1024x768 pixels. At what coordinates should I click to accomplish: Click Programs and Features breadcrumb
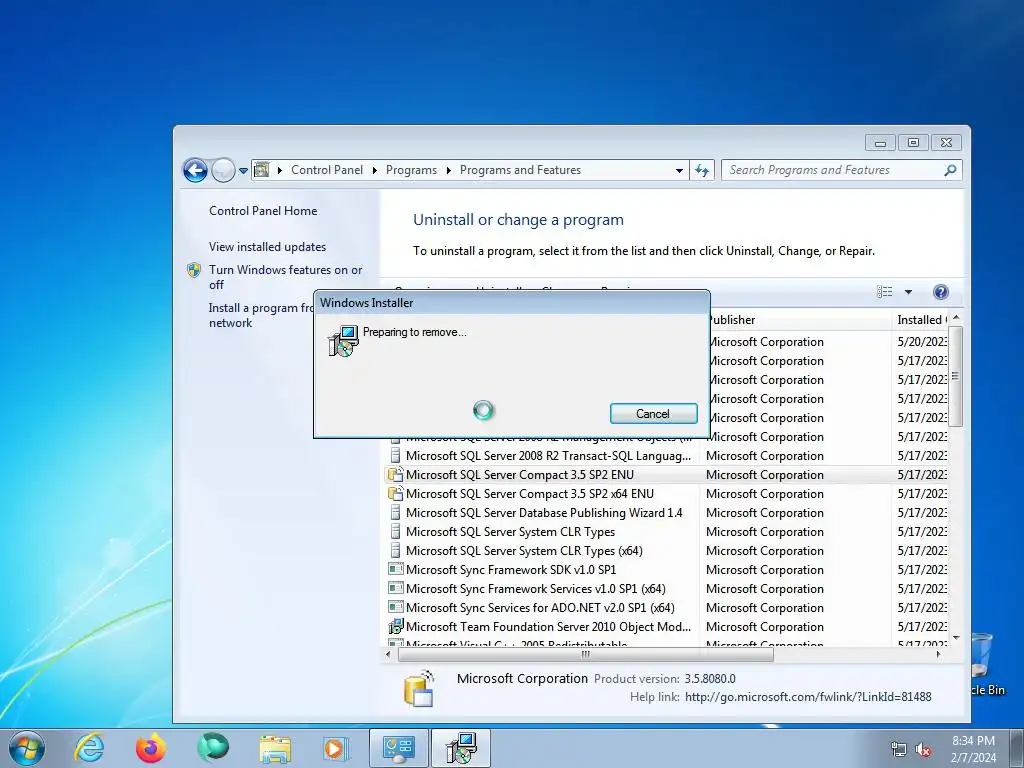pos(520,170)
